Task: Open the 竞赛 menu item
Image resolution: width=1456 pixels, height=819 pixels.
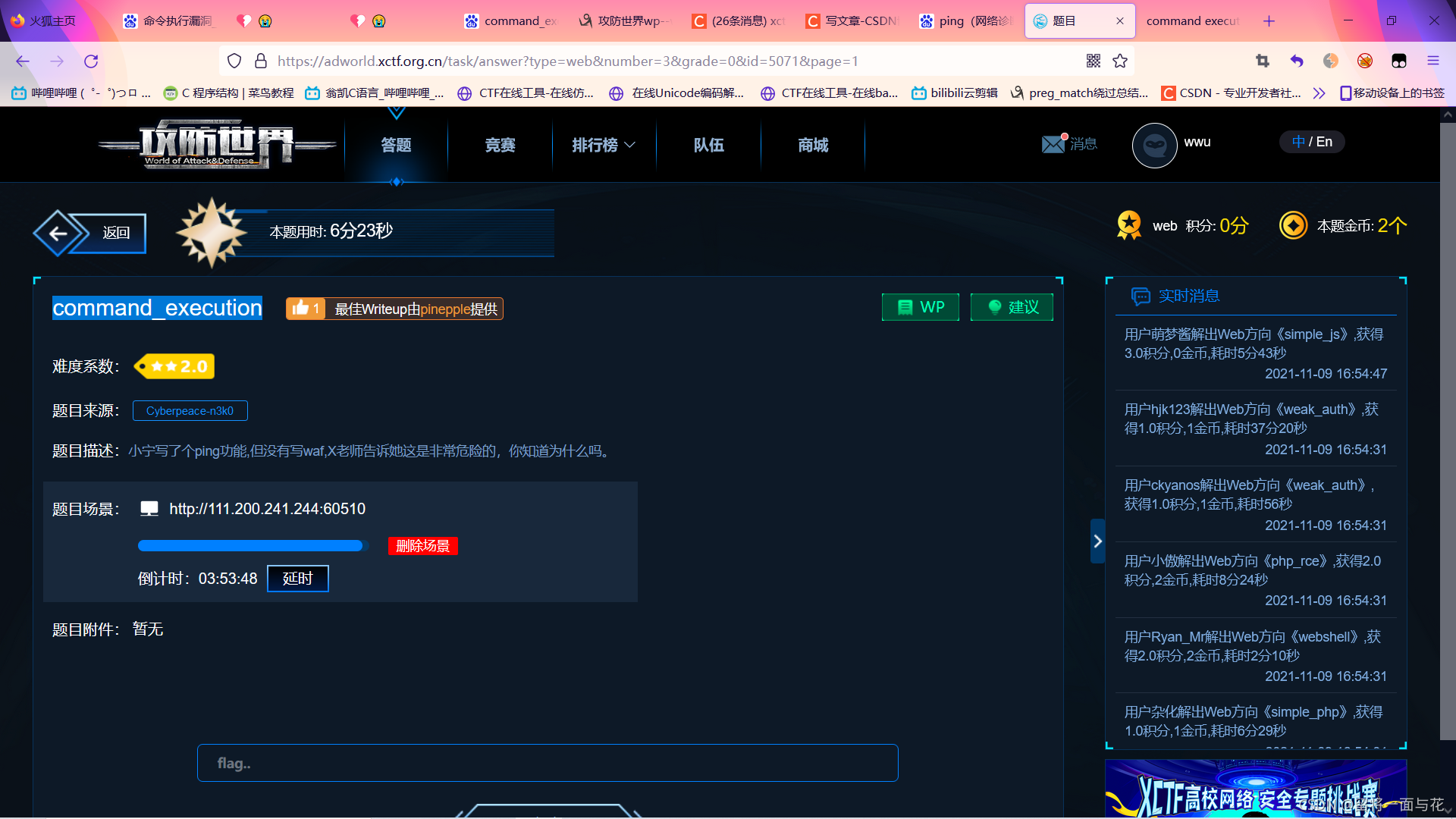Action: point(499,145)
